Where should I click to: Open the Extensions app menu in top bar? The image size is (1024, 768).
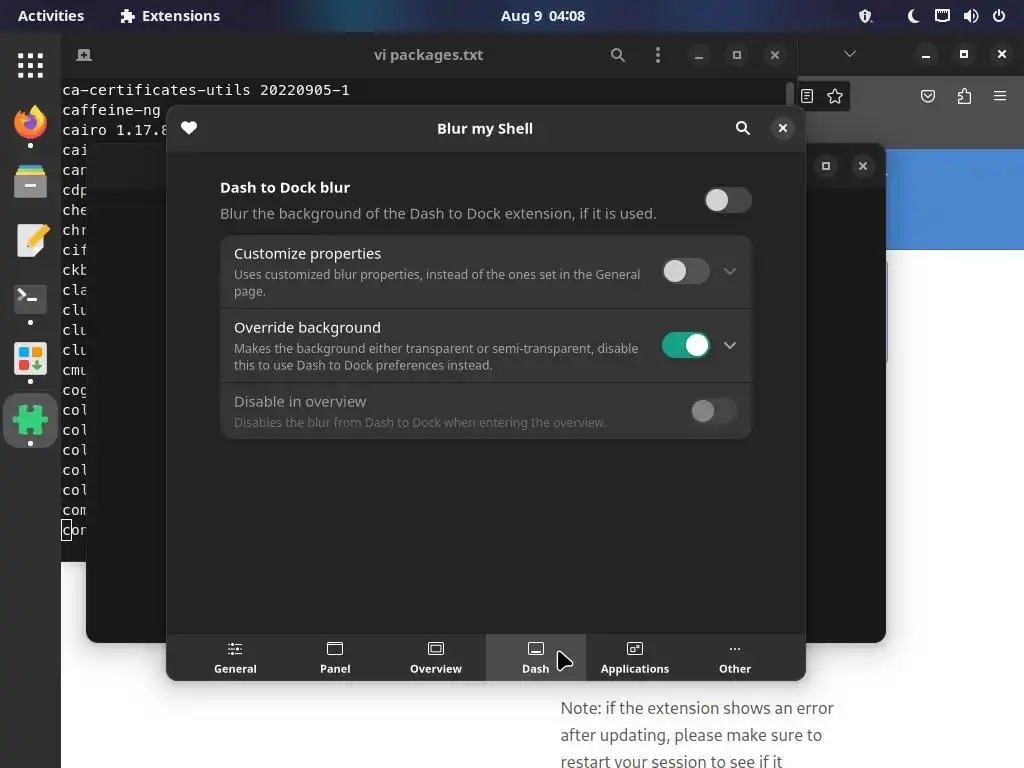[170, 16]
